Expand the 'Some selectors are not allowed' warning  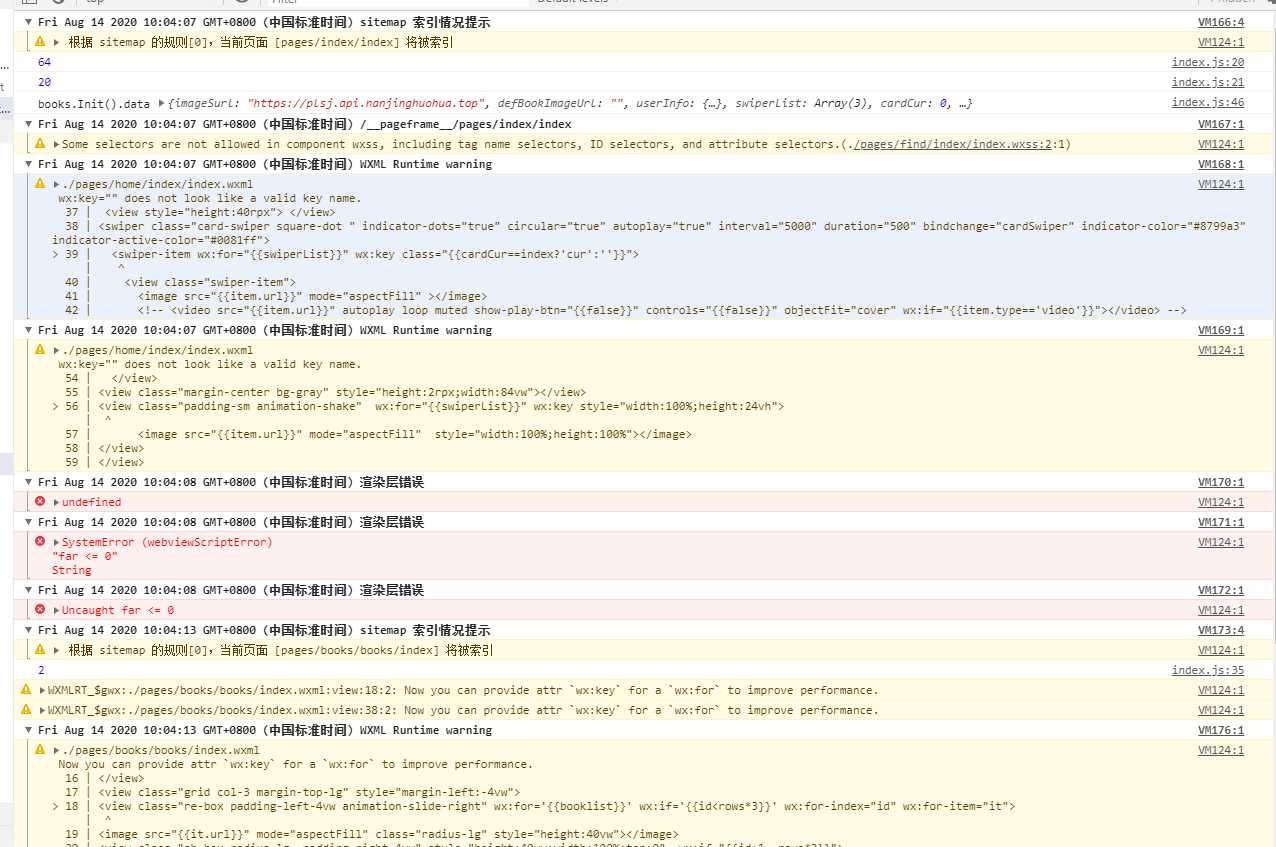(57, 144)
